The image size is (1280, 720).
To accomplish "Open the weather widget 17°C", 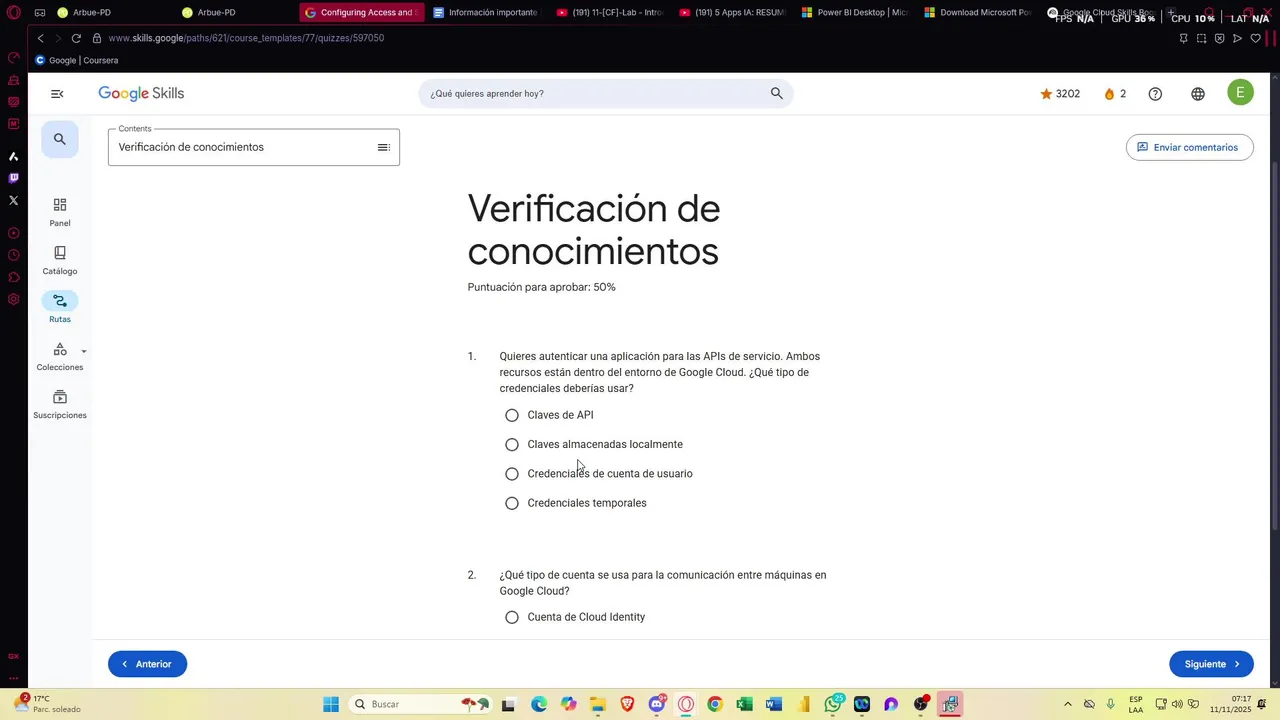I will pos(50,704).
